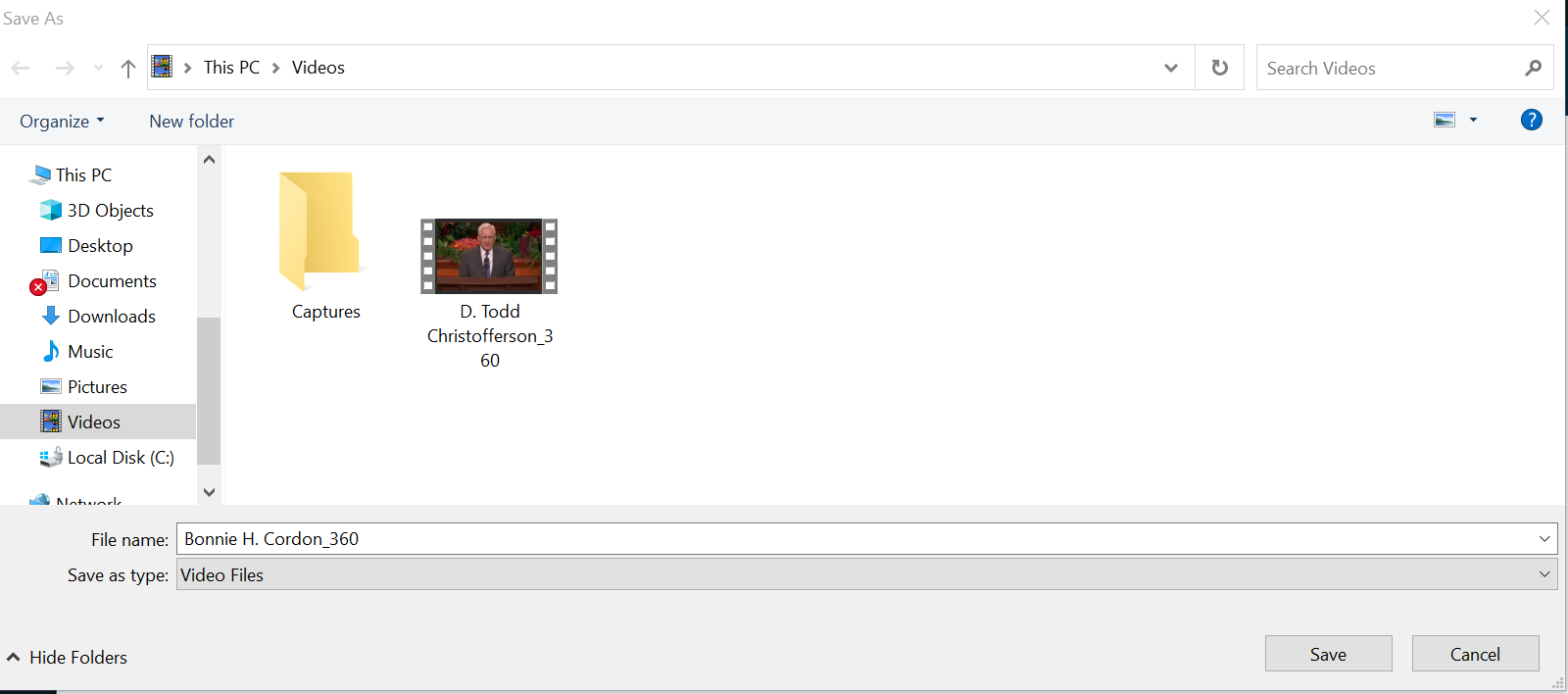Click the Save button

point(1328,654)
